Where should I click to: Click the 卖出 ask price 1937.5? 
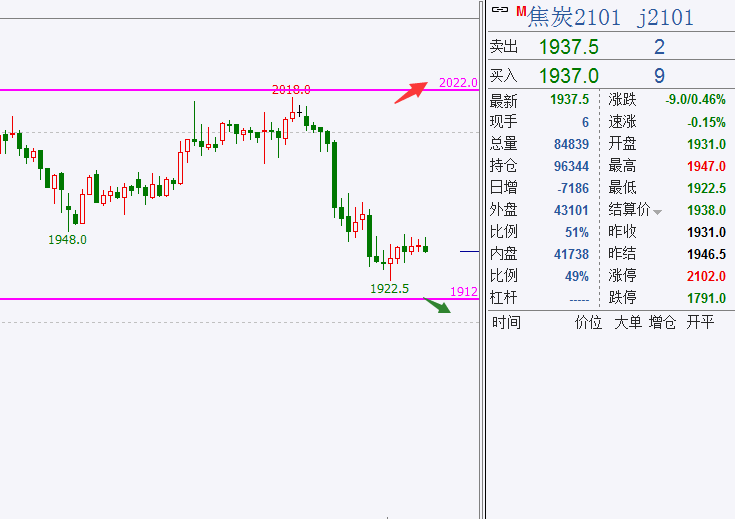coord(568,47)
